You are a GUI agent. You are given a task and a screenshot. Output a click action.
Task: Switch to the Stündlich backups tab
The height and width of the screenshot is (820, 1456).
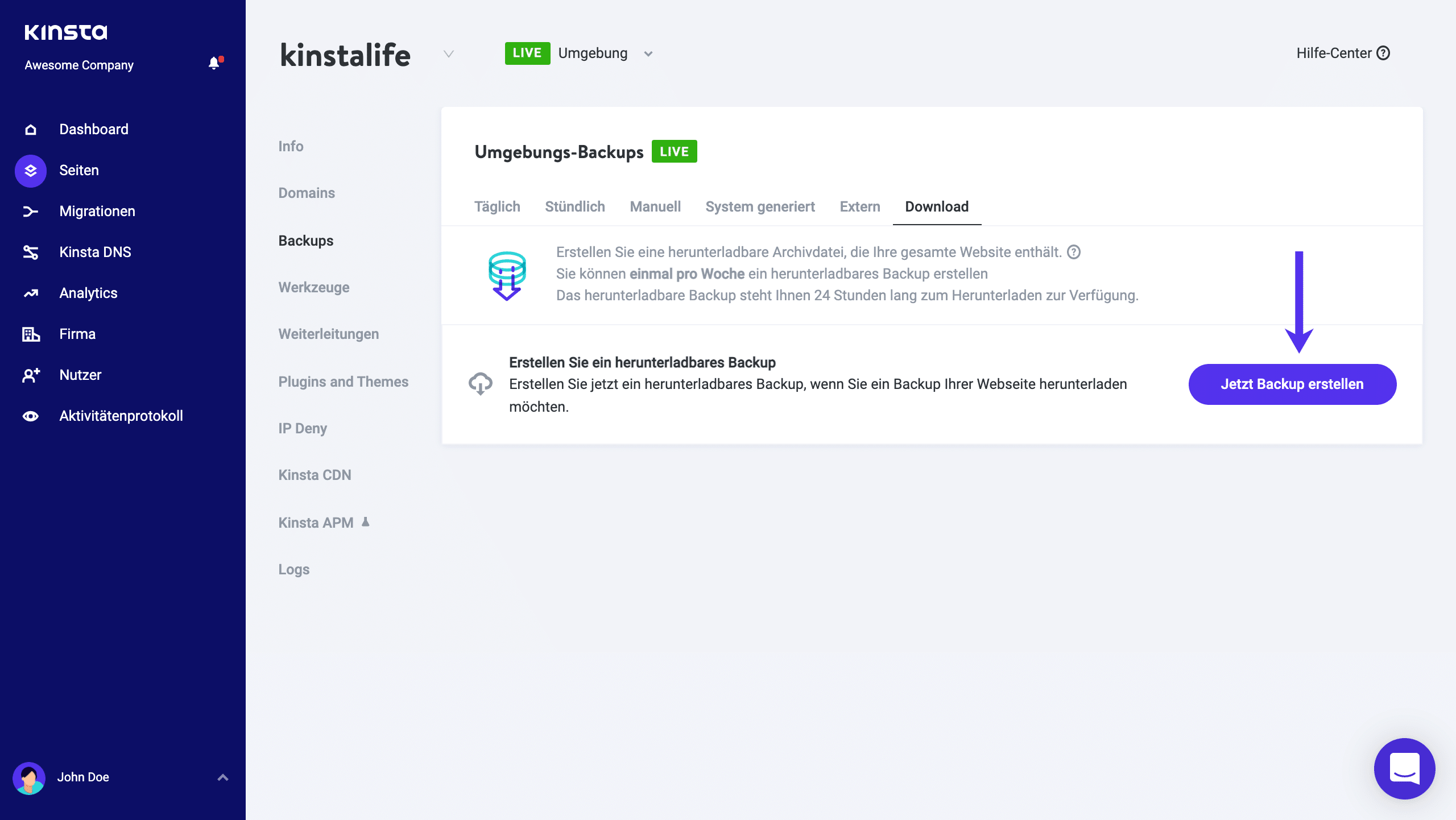574,206
